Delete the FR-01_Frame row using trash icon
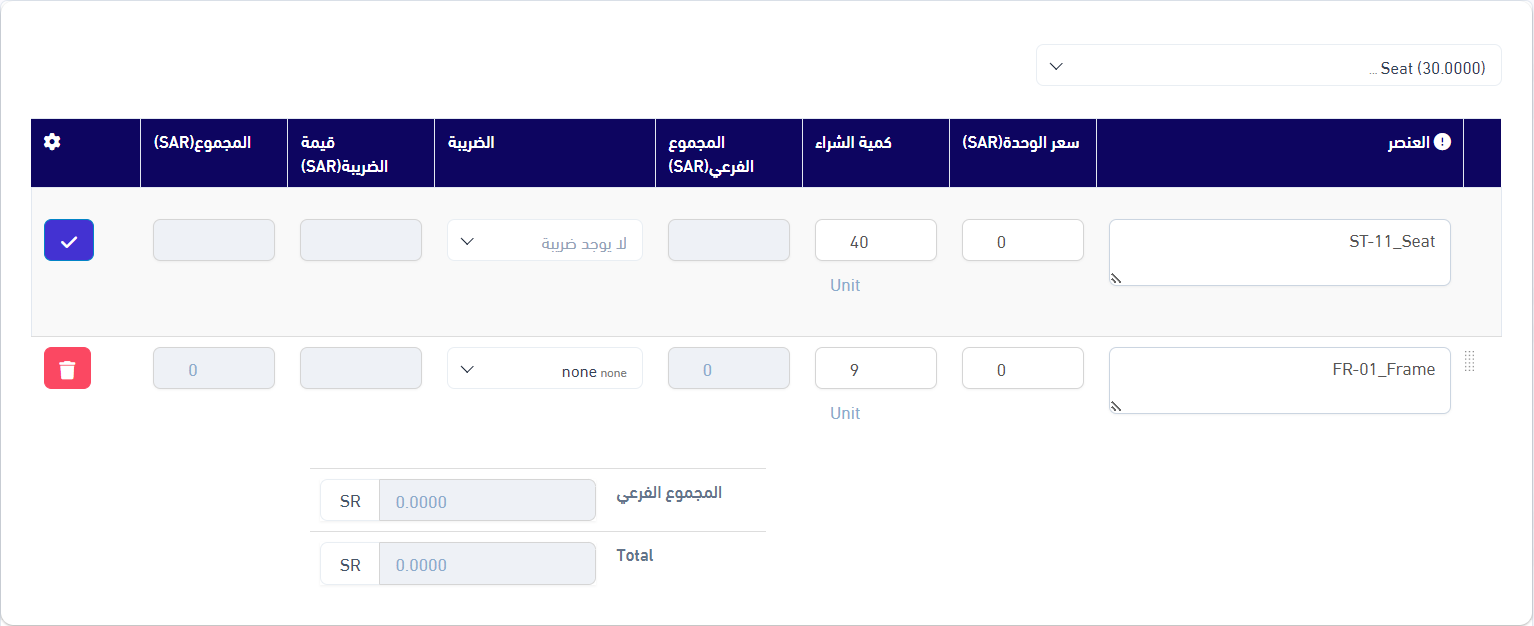 (x=67, y=369)
